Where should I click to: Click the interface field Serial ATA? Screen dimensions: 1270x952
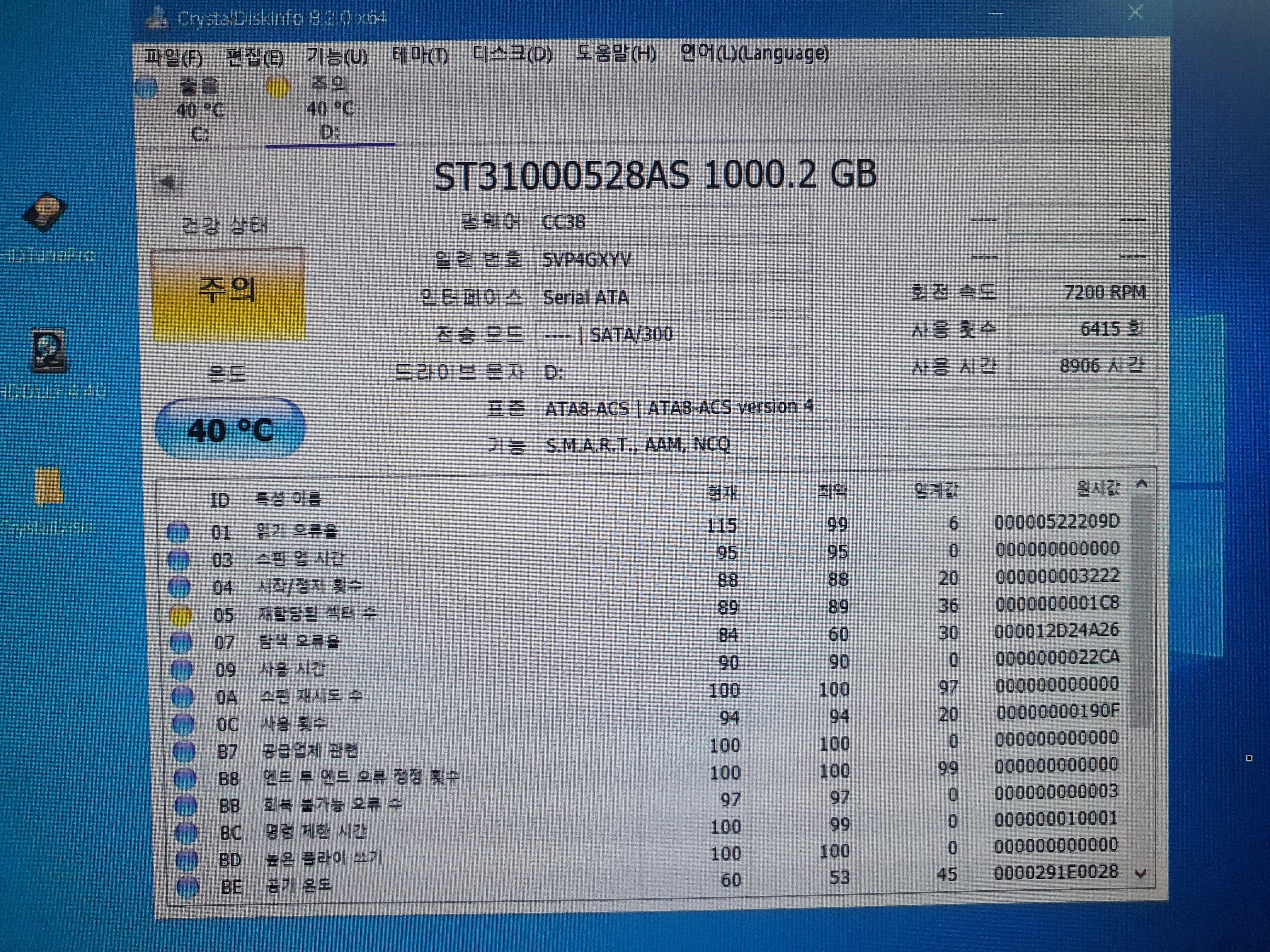coord(673,297)
